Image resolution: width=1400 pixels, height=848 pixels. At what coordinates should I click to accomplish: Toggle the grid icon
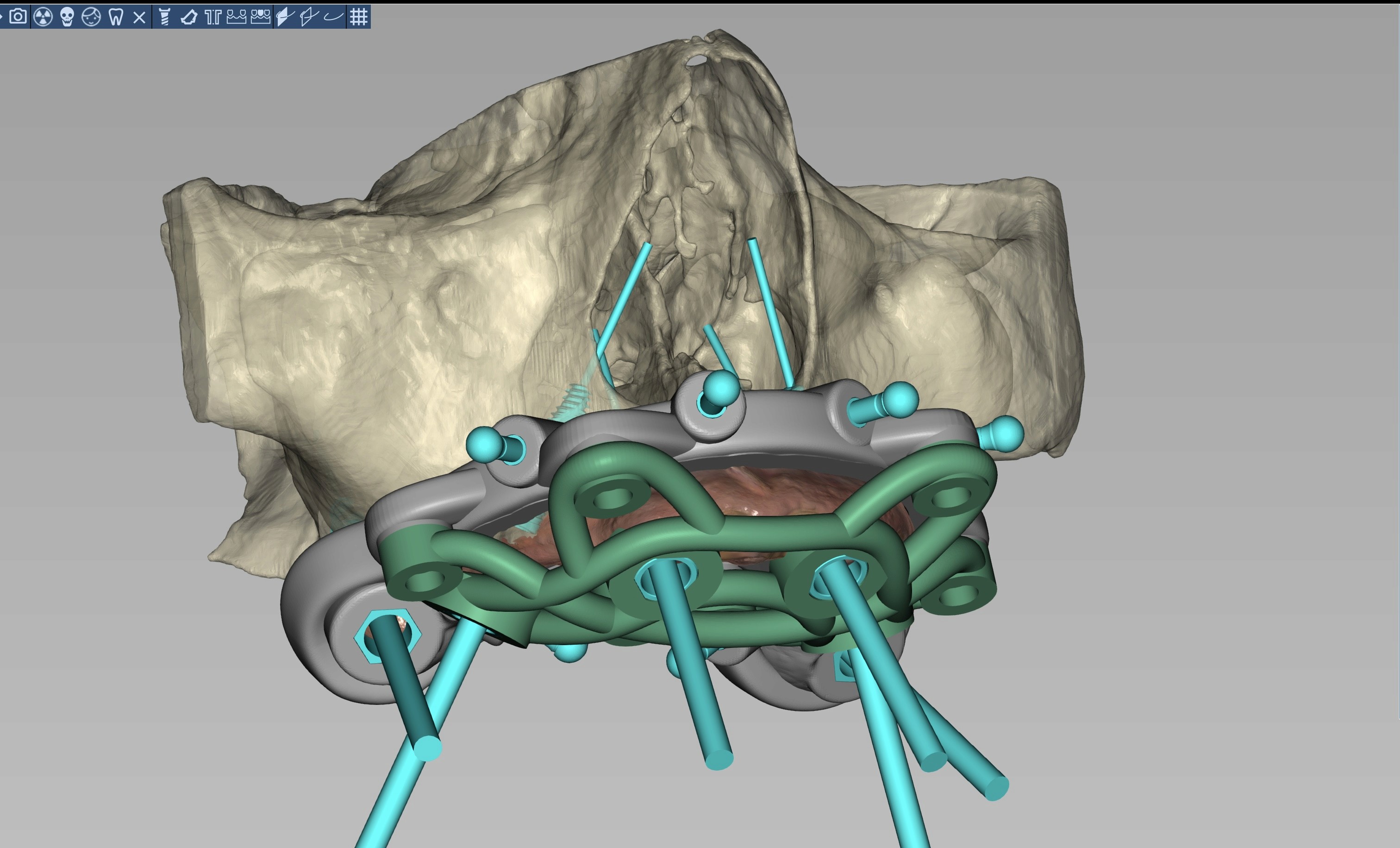358,17
